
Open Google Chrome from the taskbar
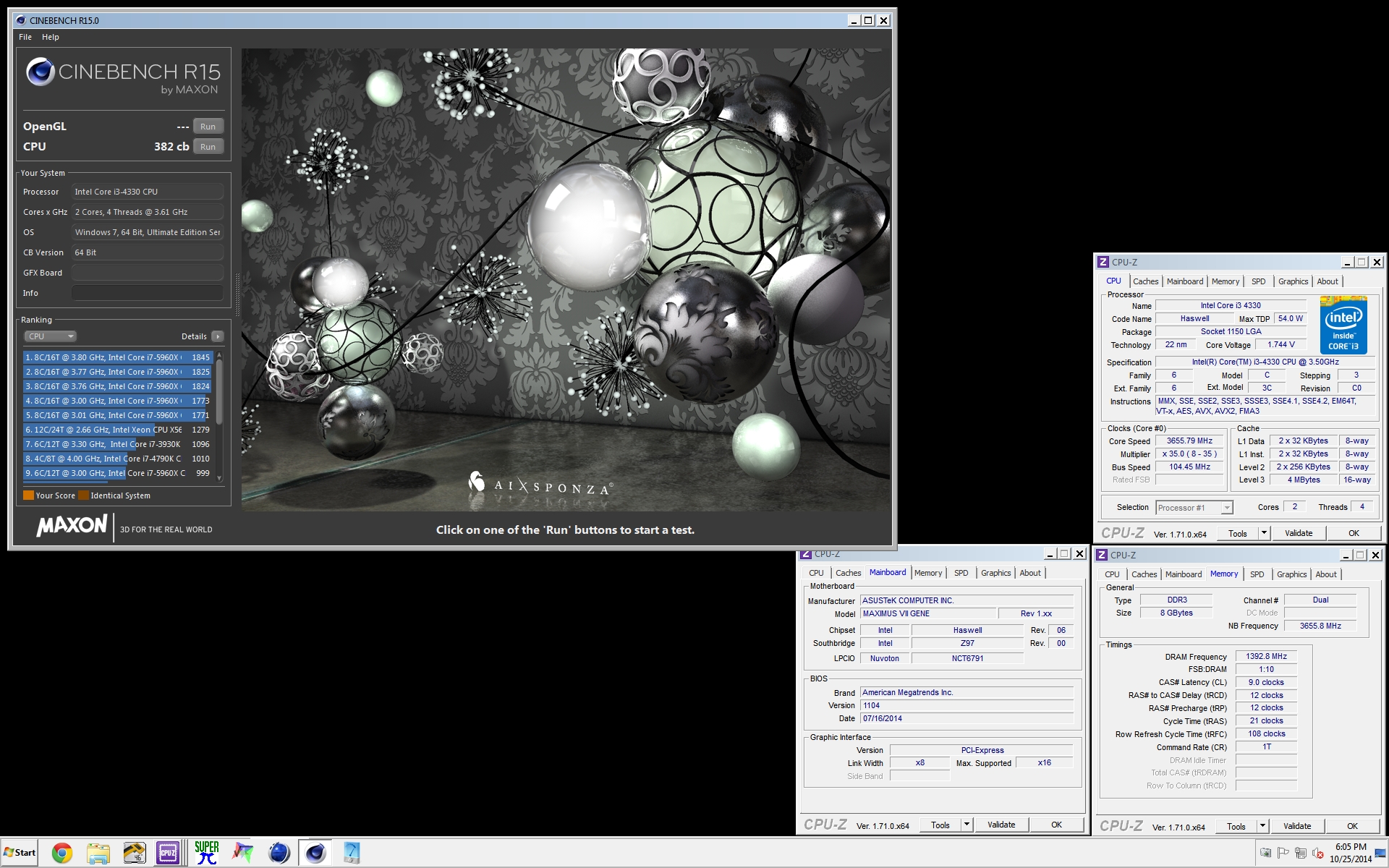pos(62,854)
